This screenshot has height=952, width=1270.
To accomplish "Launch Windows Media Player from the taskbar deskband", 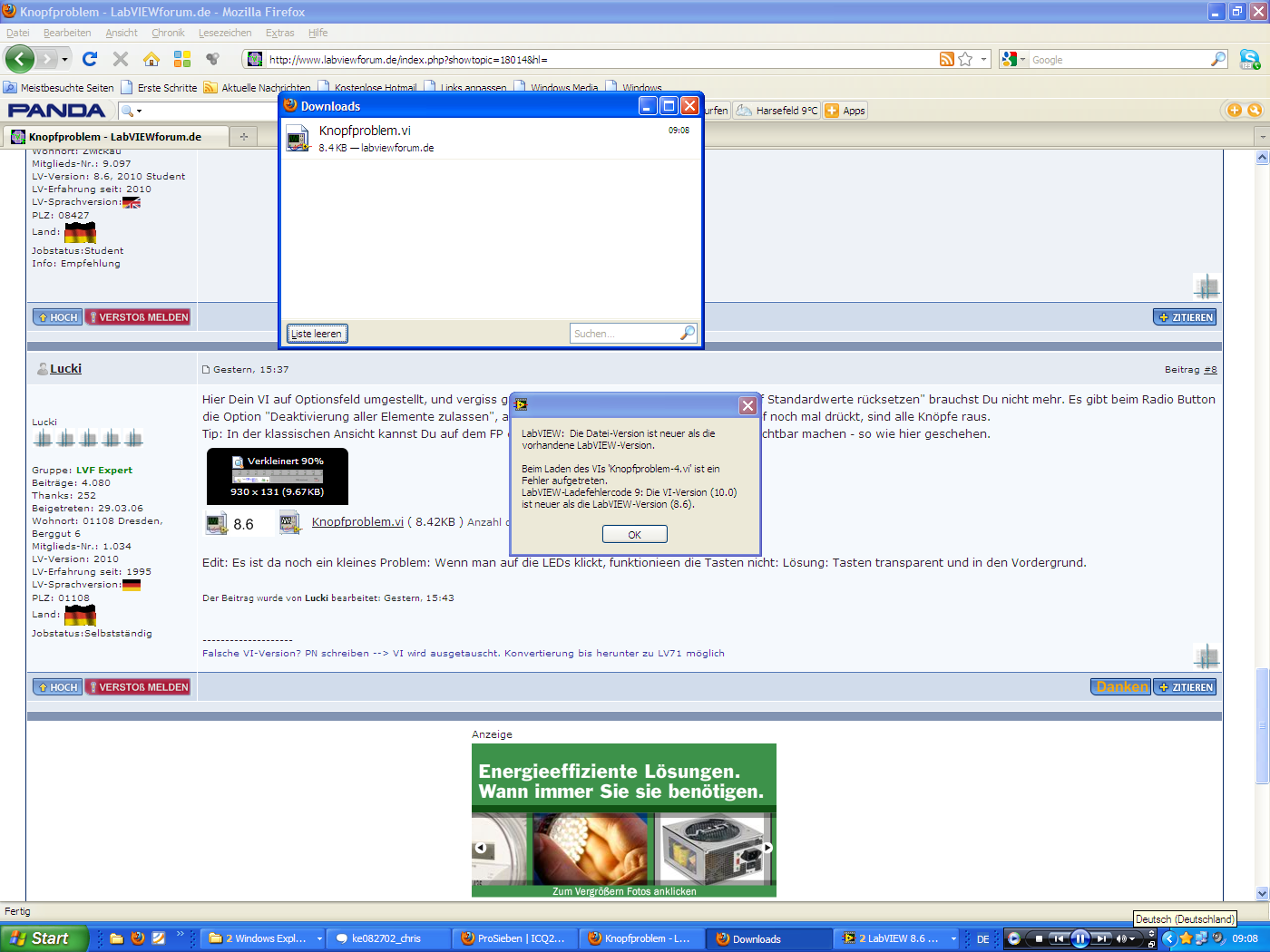I will tap(1014, 938).
